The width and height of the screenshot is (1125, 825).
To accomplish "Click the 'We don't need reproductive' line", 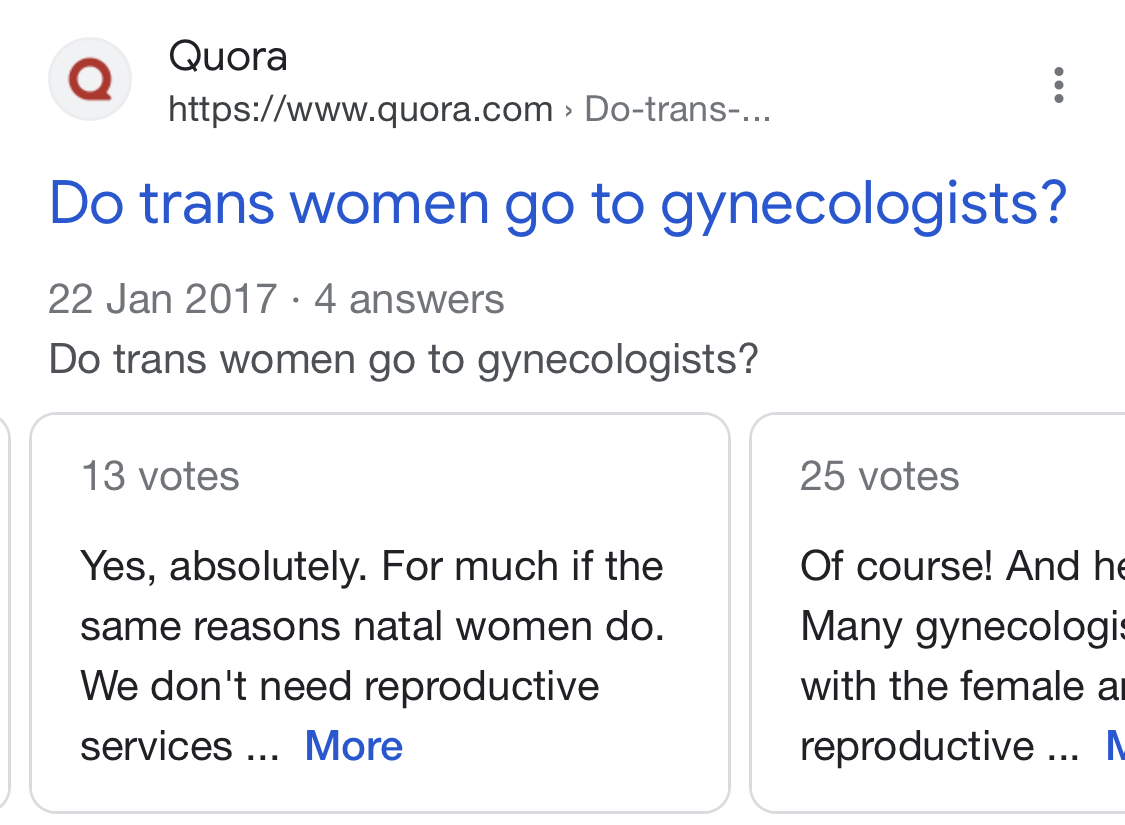I will click(339, 686).
